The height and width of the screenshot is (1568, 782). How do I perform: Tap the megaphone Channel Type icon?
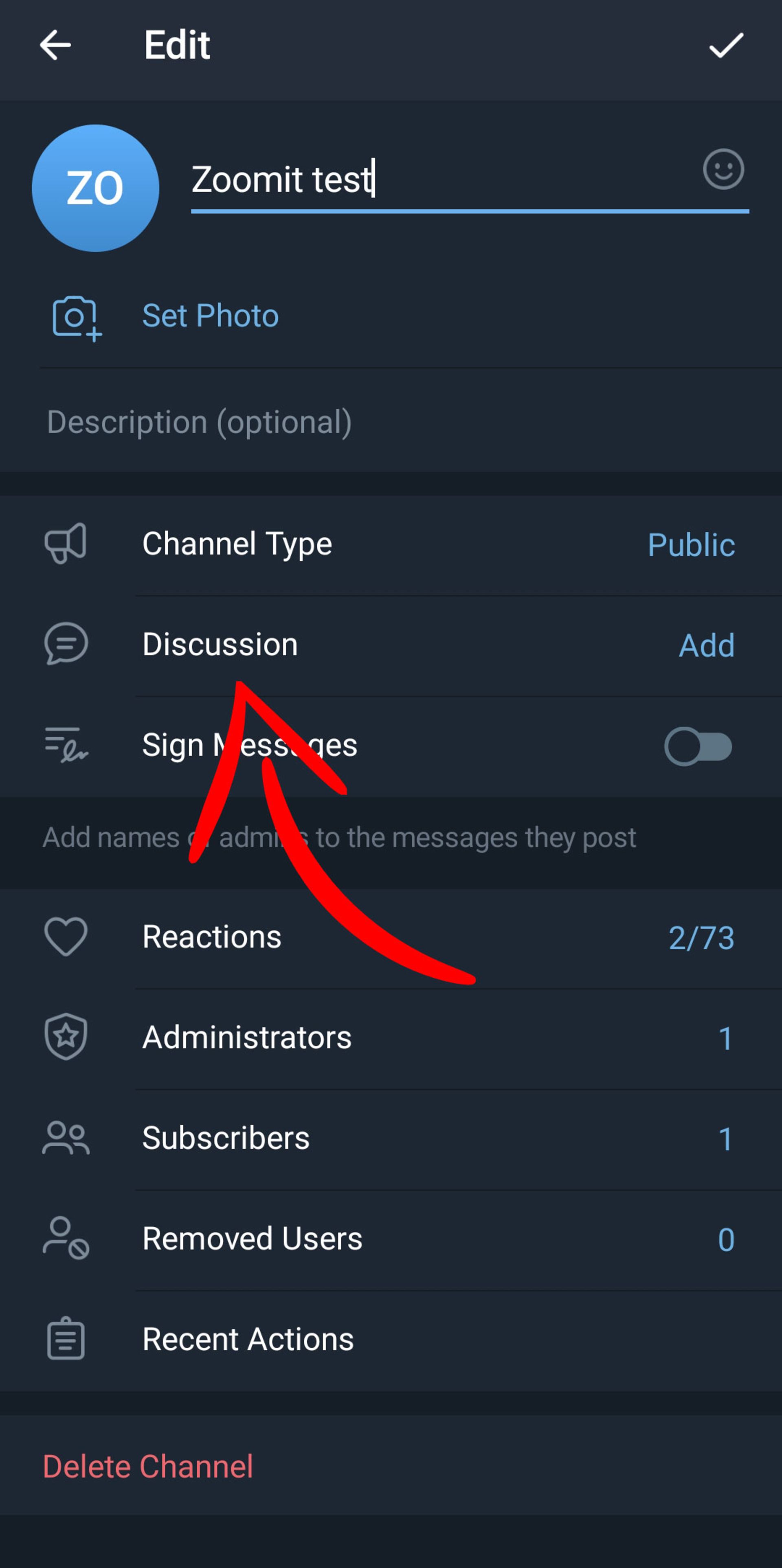coord(66,543)
